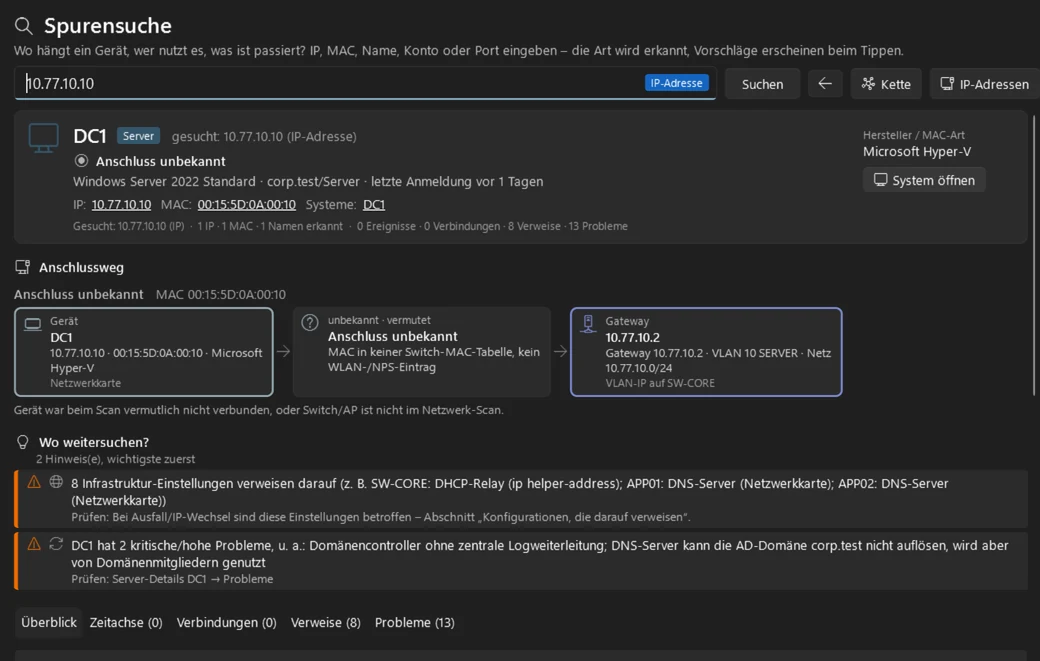
Task: Open the DC1 kritische Probleme hint
Action: coord(521,561)
